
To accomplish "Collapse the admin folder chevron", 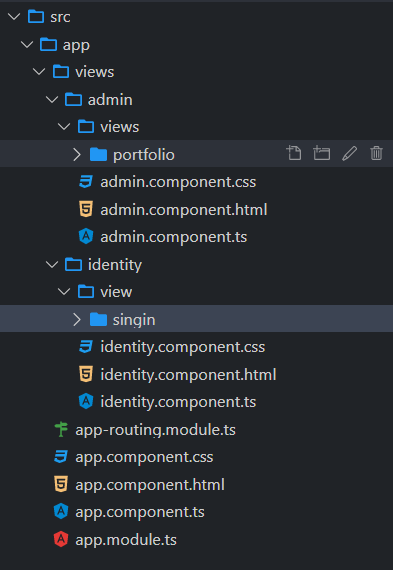I will pos(52,99).
